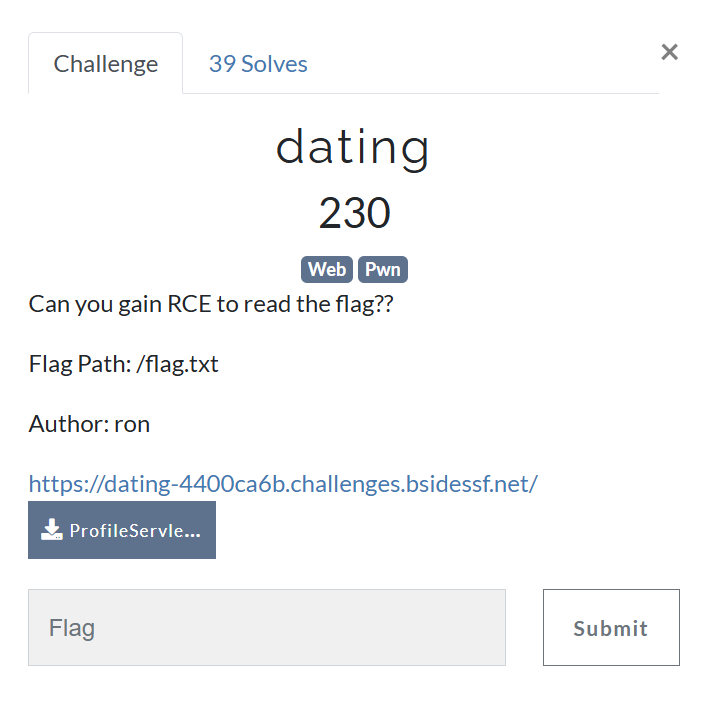Click the Pwn category tag

(383, 269)
